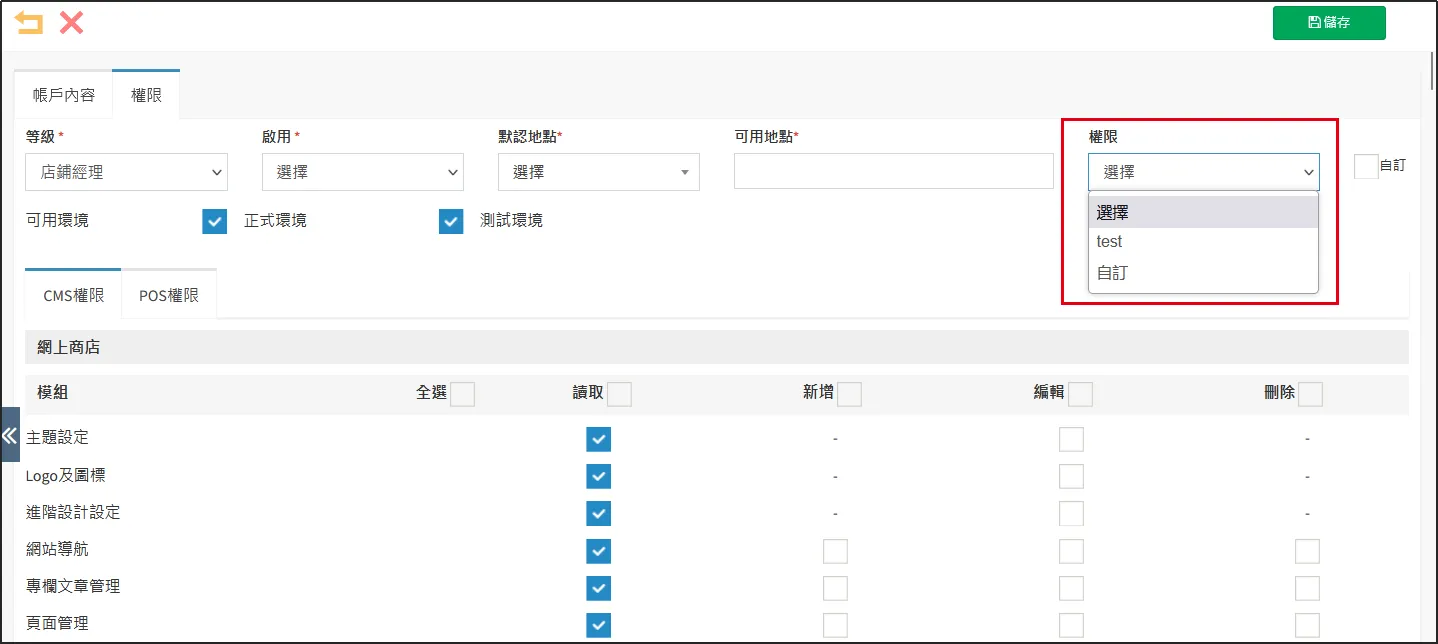Enable the 自訂 checkbox
This screenshot has width=1438, height=644.
pyautogui.click(x=1366, y=167)
